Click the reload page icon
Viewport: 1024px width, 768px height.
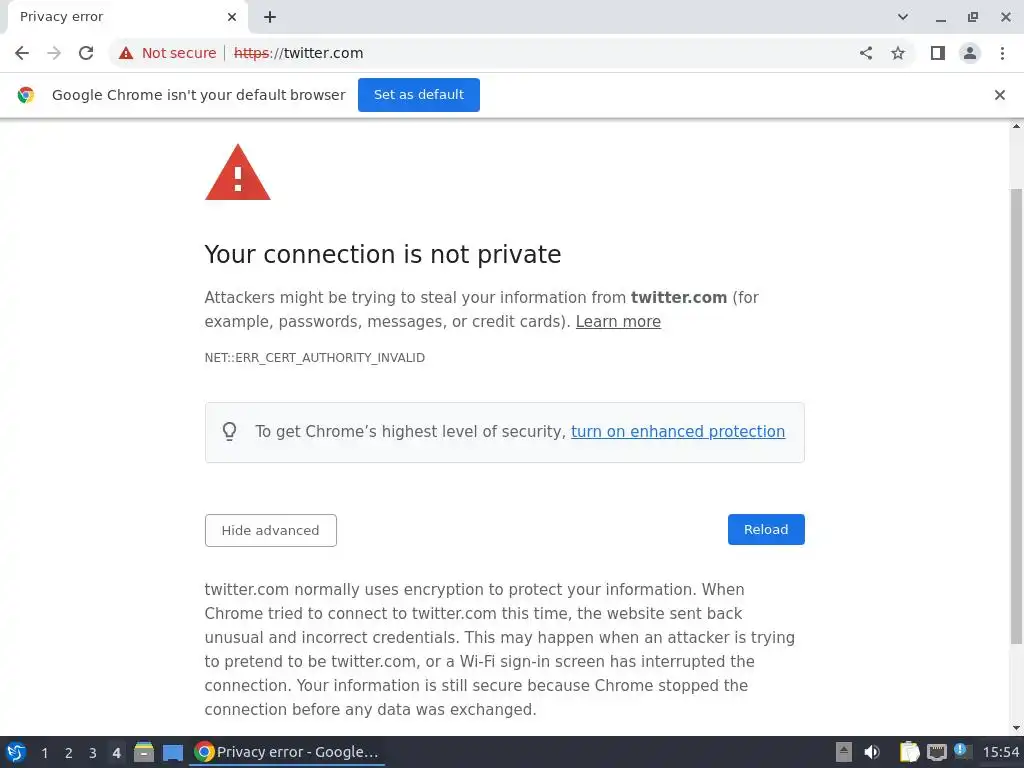tap(86, 53)
